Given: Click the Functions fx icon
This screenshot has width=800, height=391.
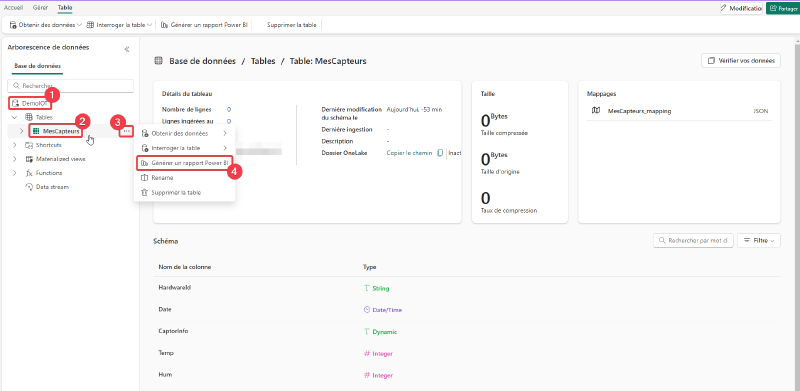Looking at the screenshot, I should tap(29, 173).
